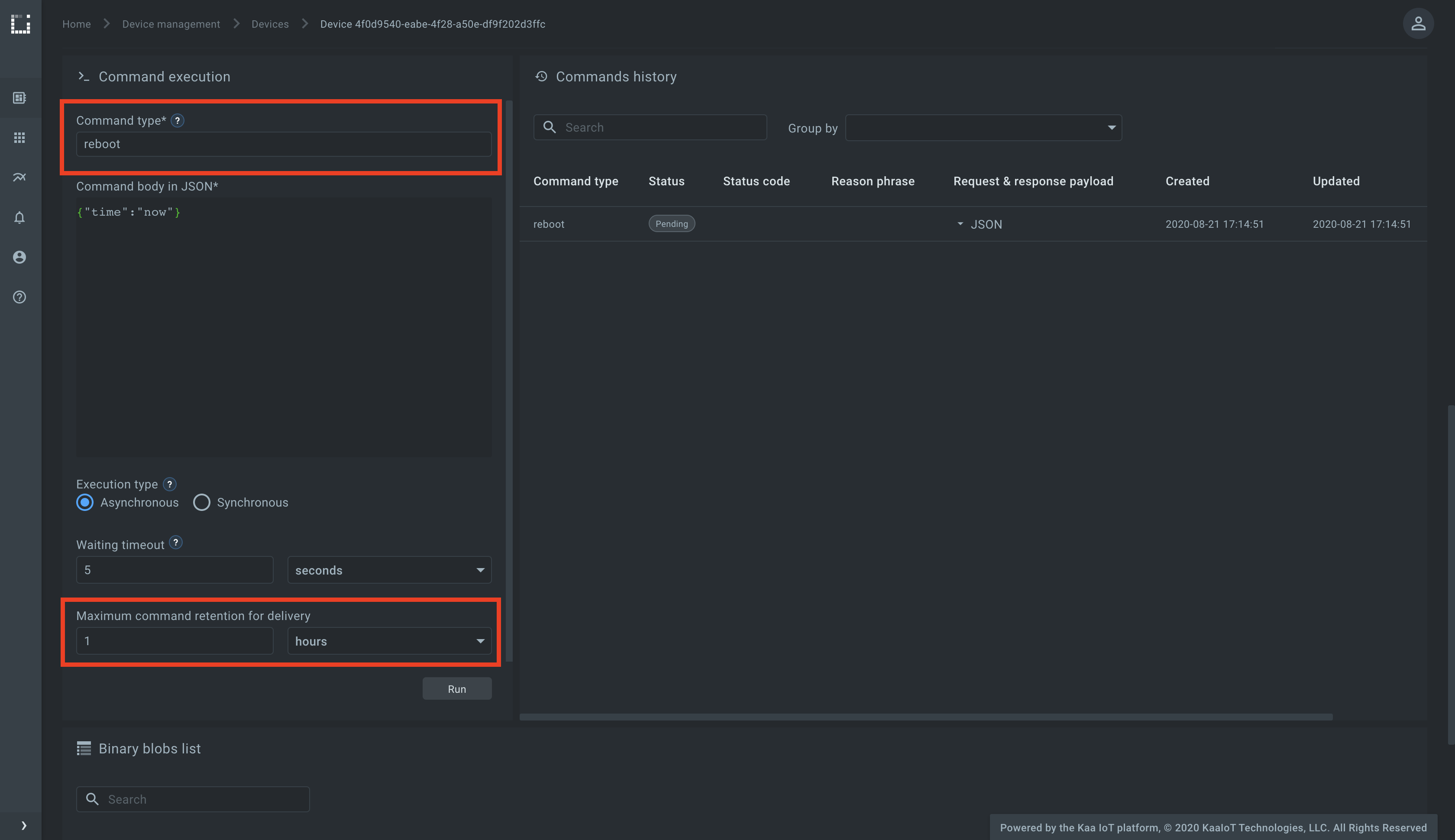
Task: Click the Run command button
Action: tap(457, 688)
